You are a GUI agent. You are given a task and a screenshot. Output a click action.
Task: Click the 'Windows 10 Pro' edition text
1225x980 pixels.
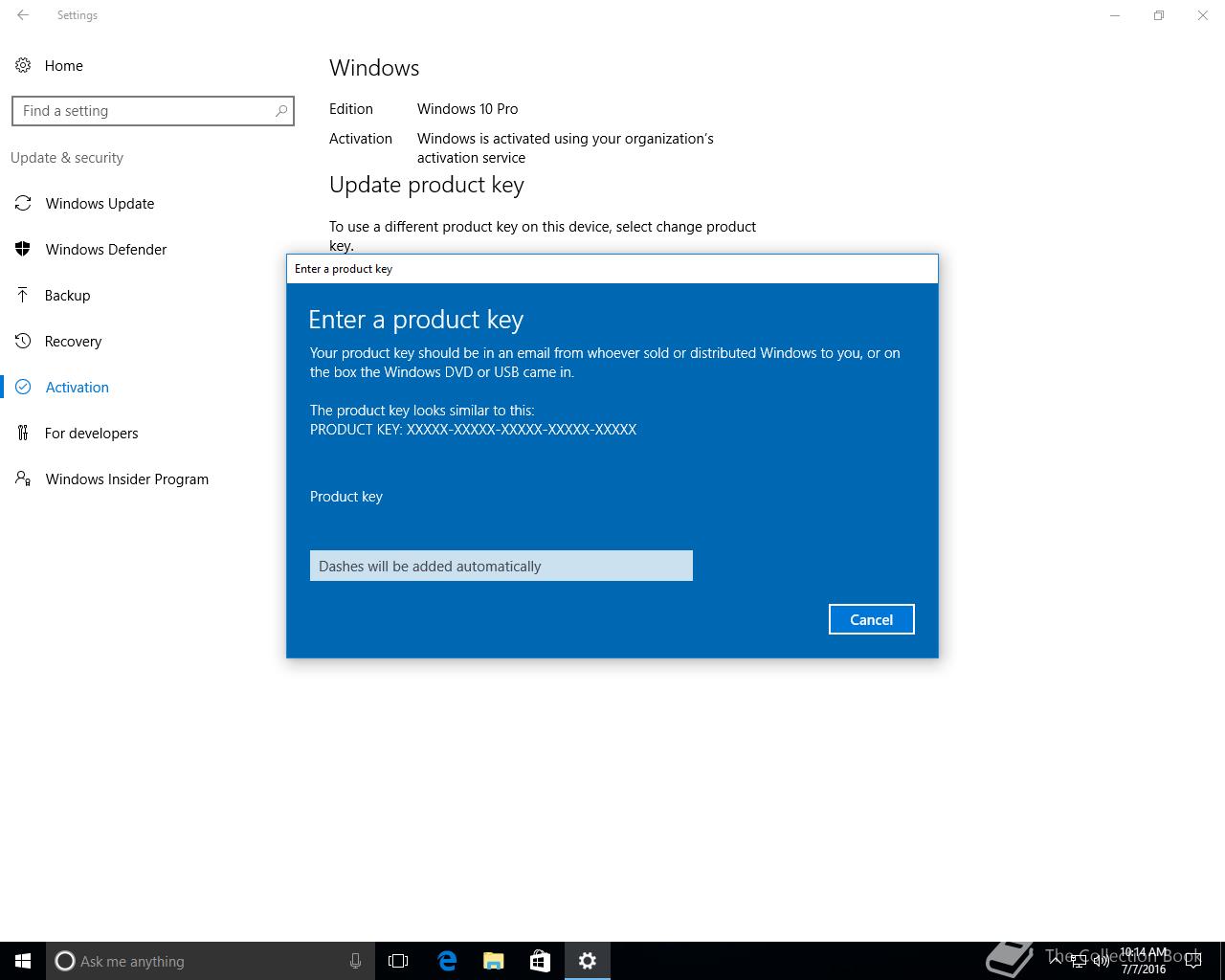[467, 108]
